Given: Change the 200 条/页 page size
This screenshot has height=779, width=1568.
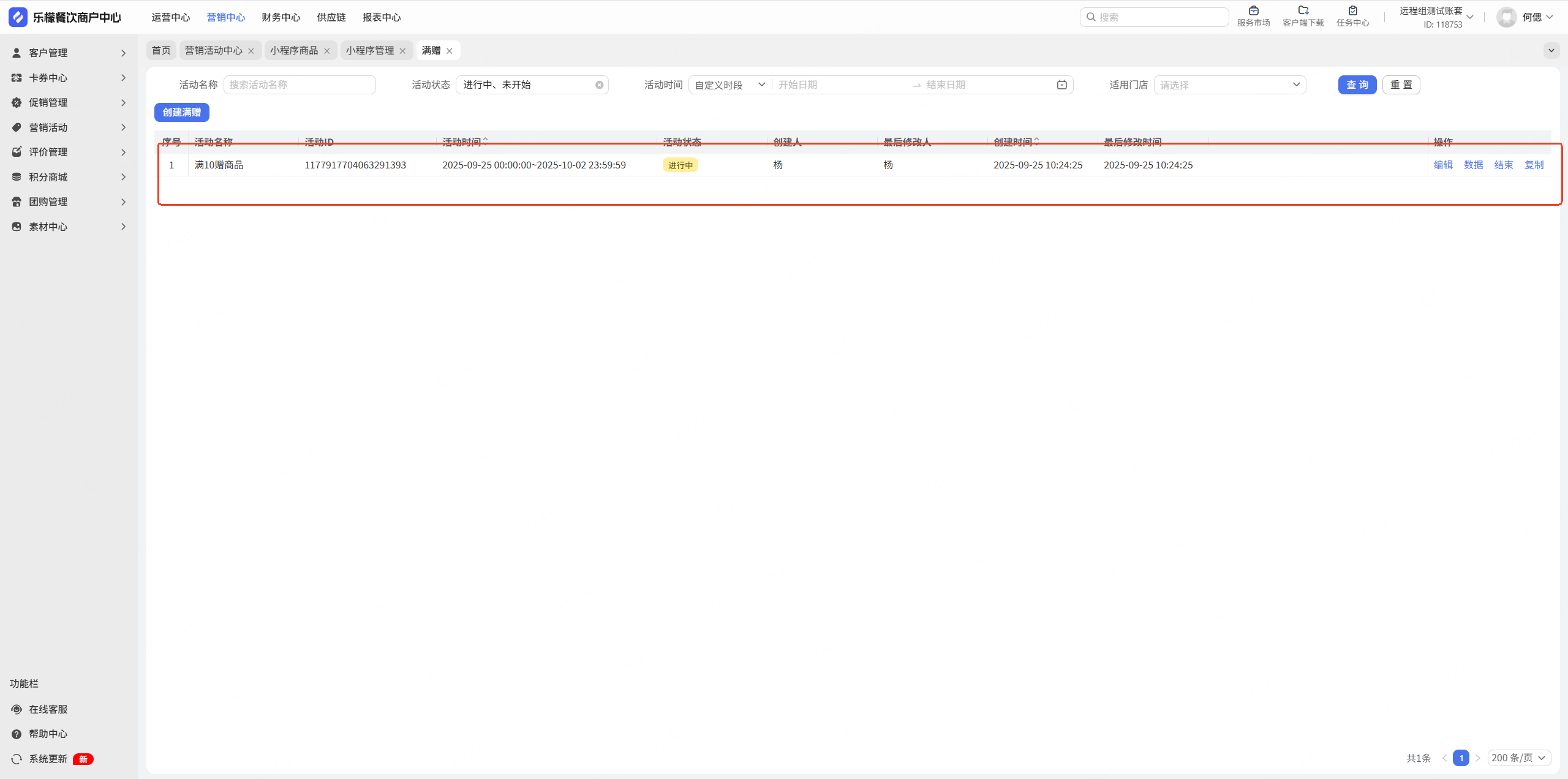Looking at the screenshot, I should (1518, 758).
